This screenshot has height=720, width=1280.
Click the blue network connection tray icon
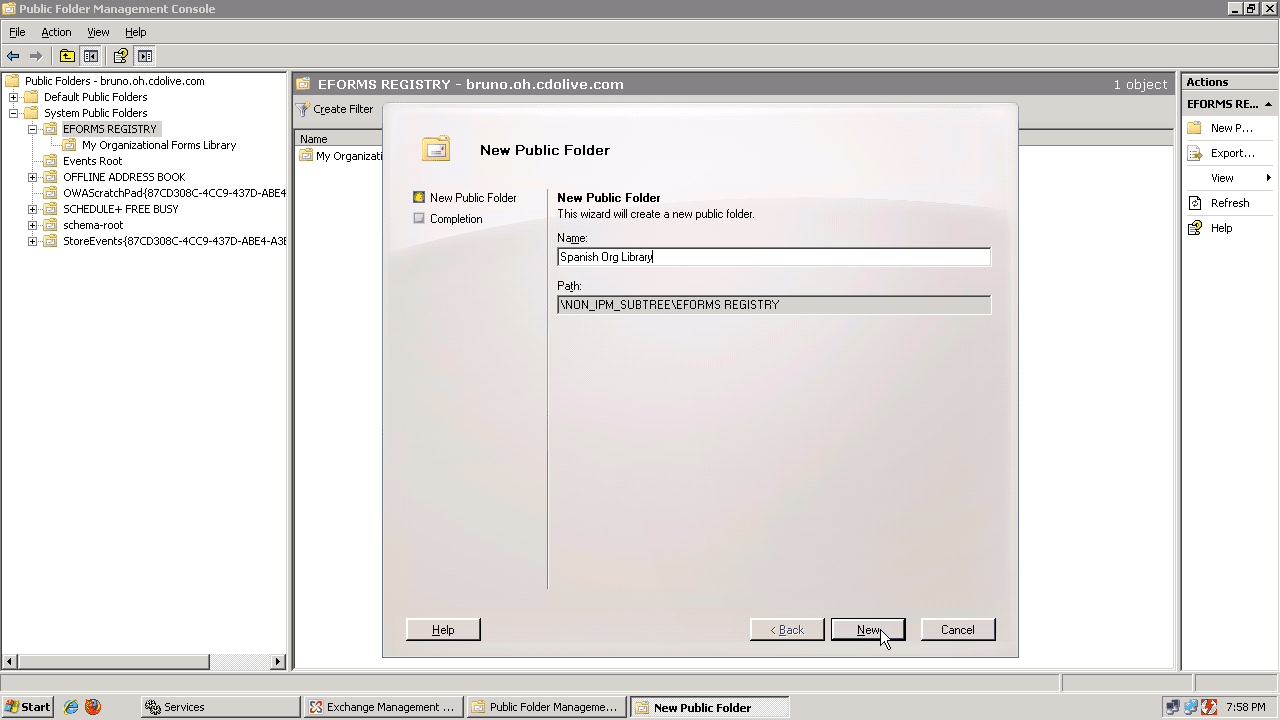[1191, 707]
